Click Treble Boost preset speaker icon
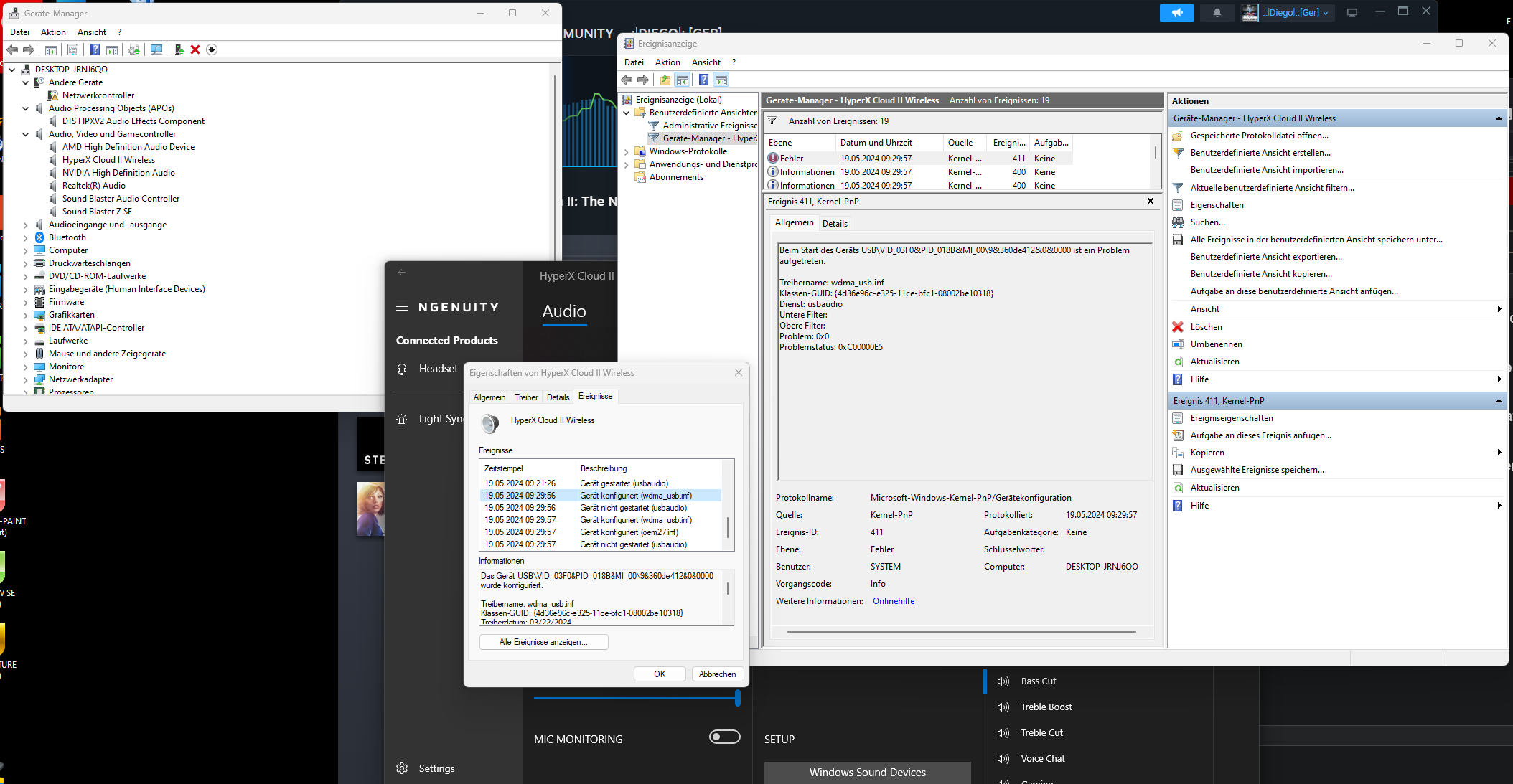The image size is (1513, 784). (x=1003, y=707)
